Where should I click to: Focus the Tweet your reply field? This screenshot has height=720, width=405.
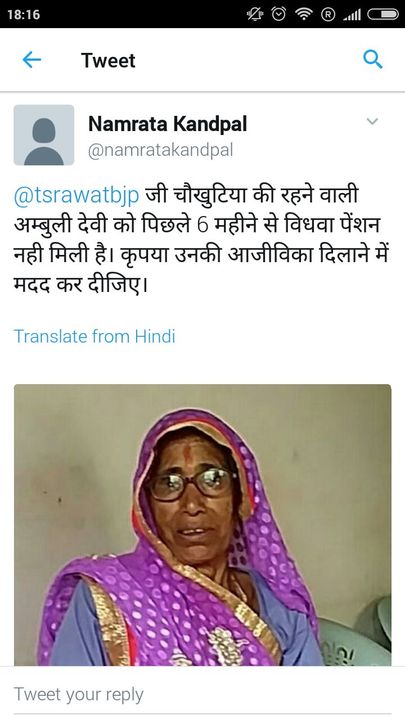pyautogui.click(x=202, y=694)
